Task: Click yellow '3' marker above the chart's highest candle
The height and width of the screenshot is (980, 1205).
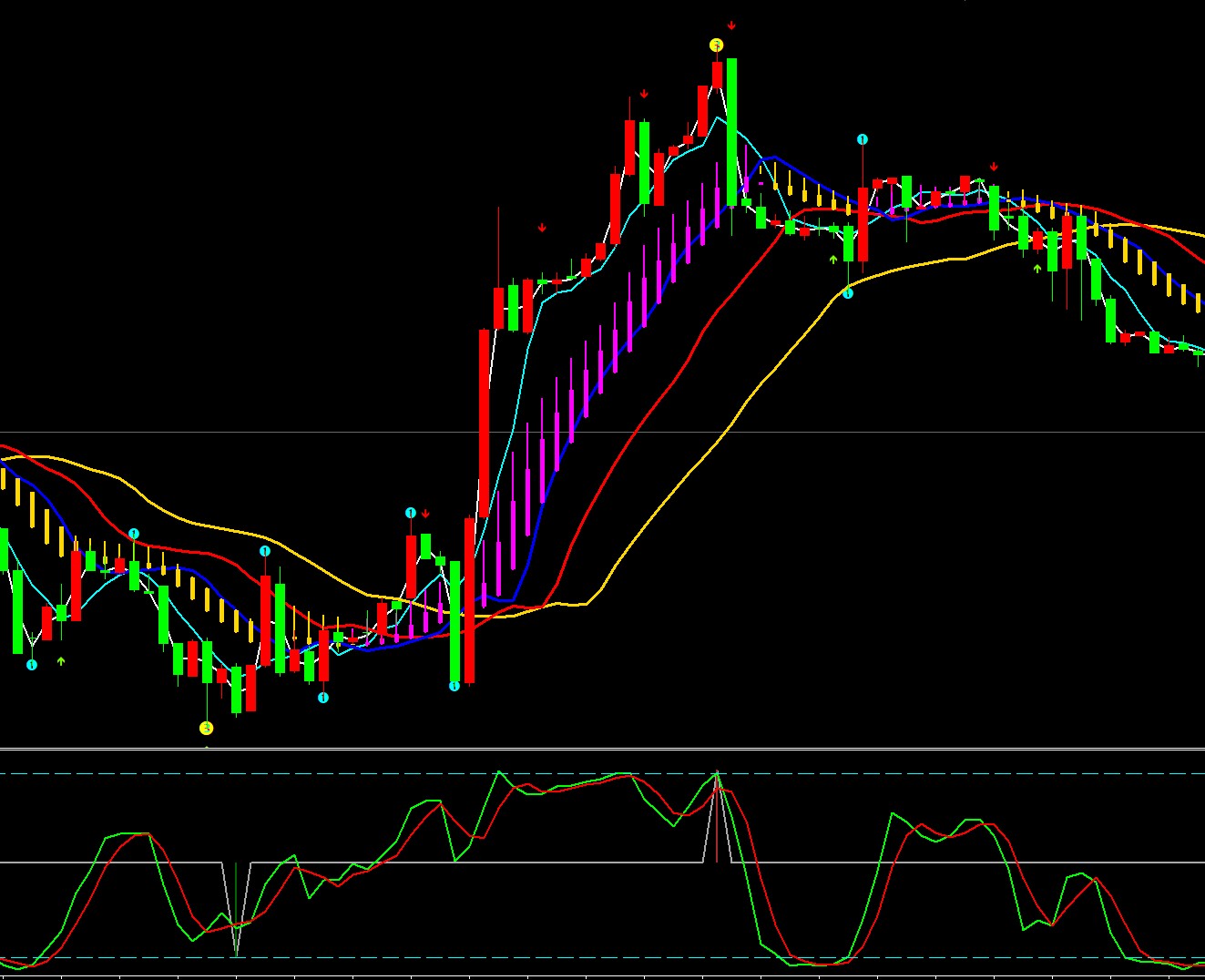Action: point(717,45)
